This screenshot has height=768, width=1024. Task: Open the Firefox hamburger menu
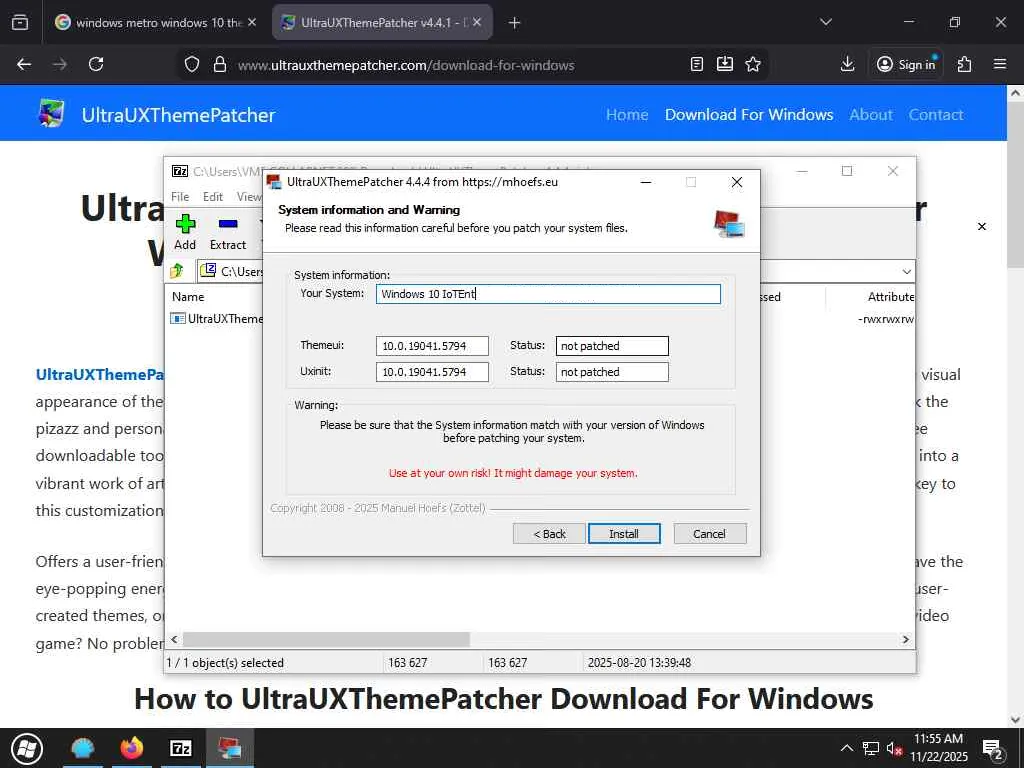click(1000, 64)
